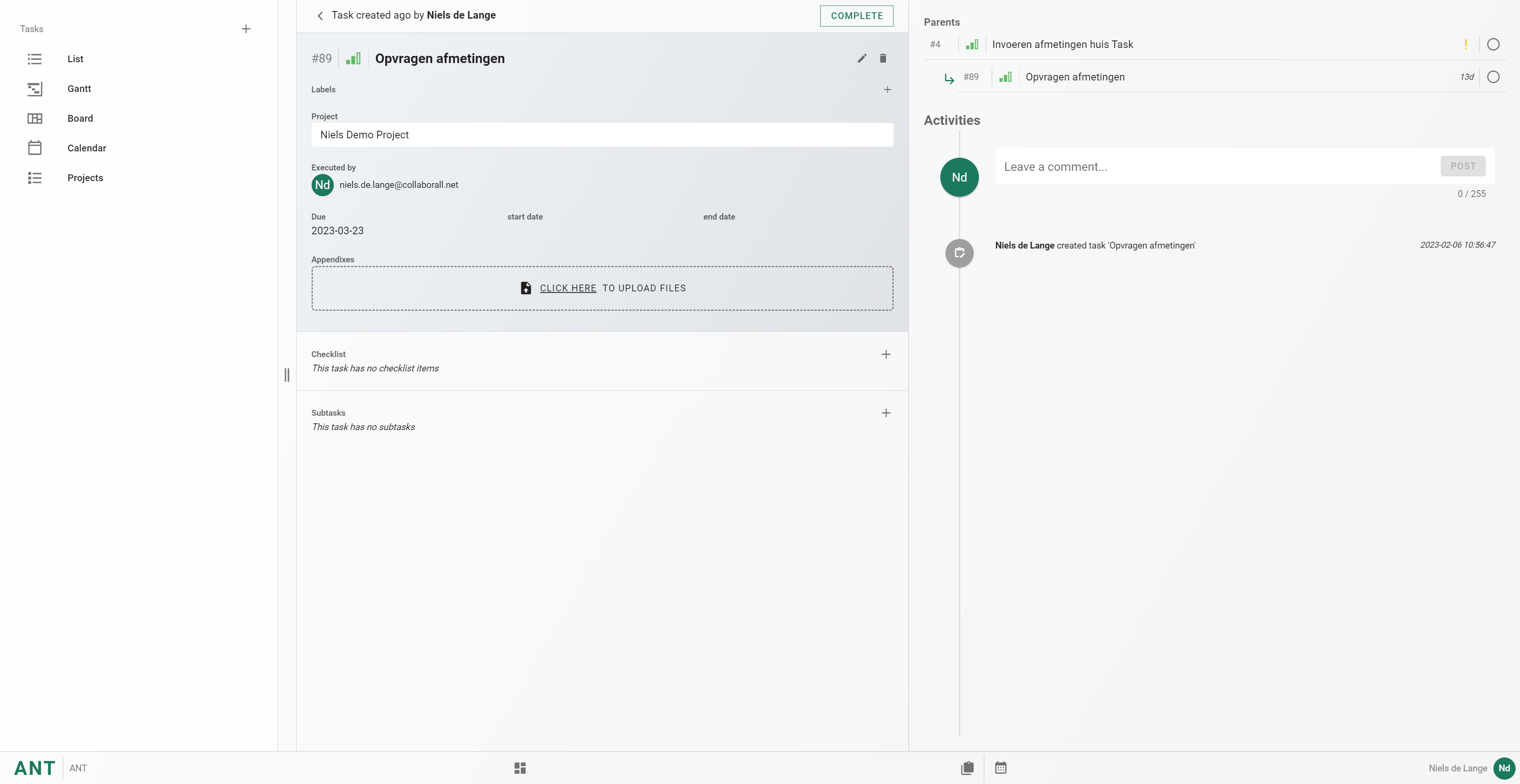Click the ANT text label beside logo
1520x784 pixels.
pos(78,768)
